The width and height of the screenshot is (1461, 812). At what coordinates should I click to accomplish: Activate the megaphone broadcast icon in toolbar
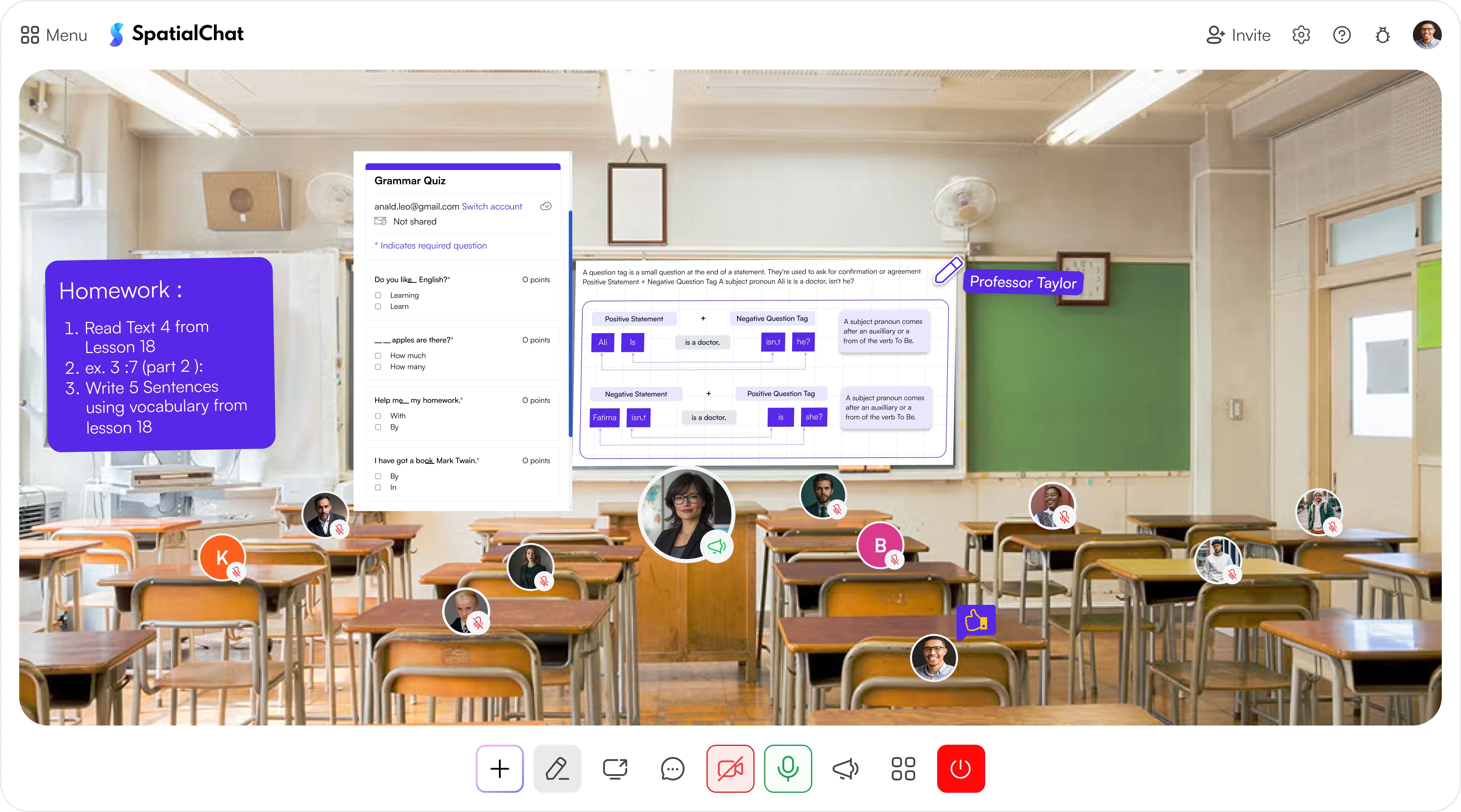tap(845, 769)
